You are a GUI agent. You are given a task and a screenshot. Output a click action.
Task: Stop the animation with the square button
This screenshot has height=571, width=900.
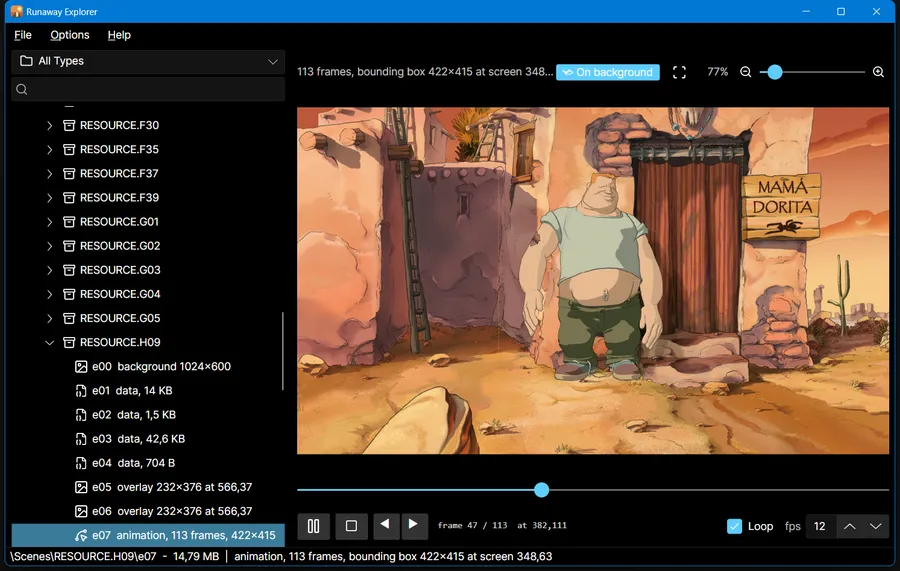(x=351, y=526)
